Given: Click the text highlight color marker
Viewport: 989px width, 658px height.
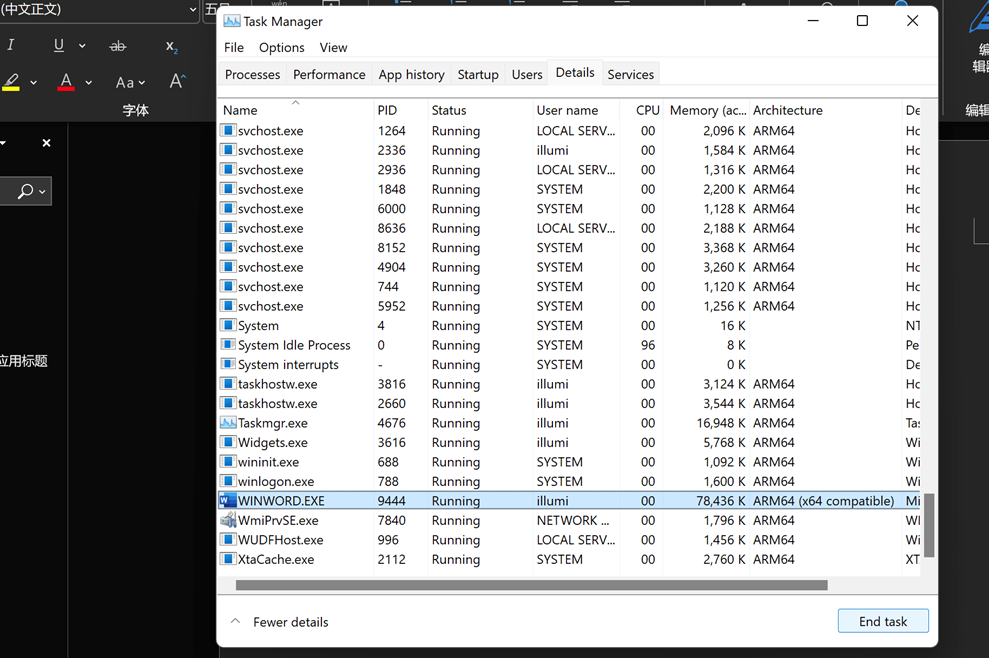Looking at the screenshot, I should click(x=12, y=82).
